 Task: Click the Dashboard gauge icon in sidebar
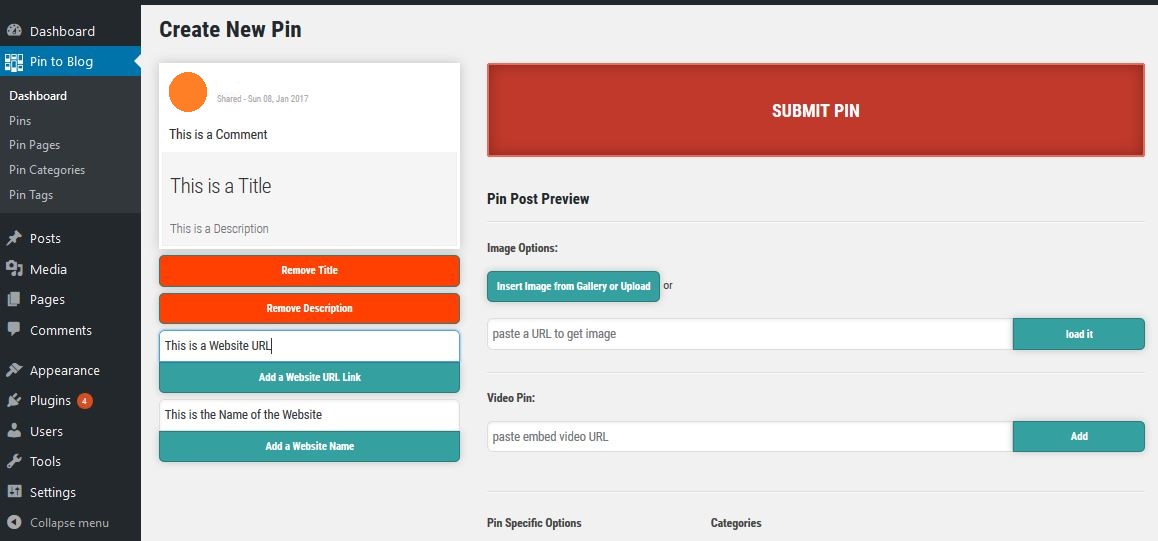tap(14, 31)
